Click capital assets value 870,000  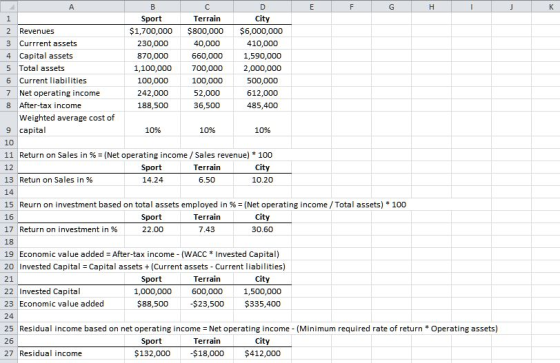click(x=153, y=56)
